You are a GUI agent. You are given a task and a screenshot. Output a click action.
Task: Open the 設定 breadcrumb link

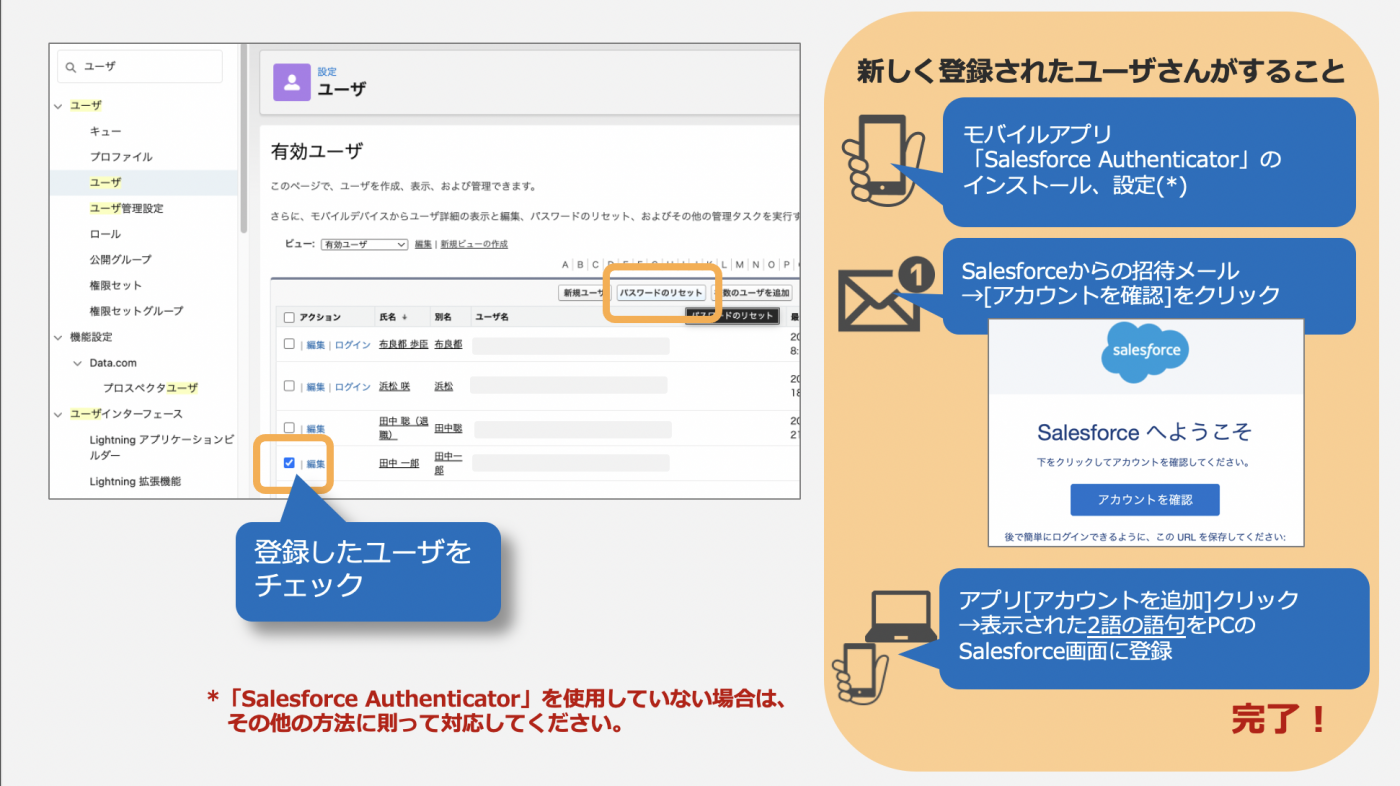327,72
